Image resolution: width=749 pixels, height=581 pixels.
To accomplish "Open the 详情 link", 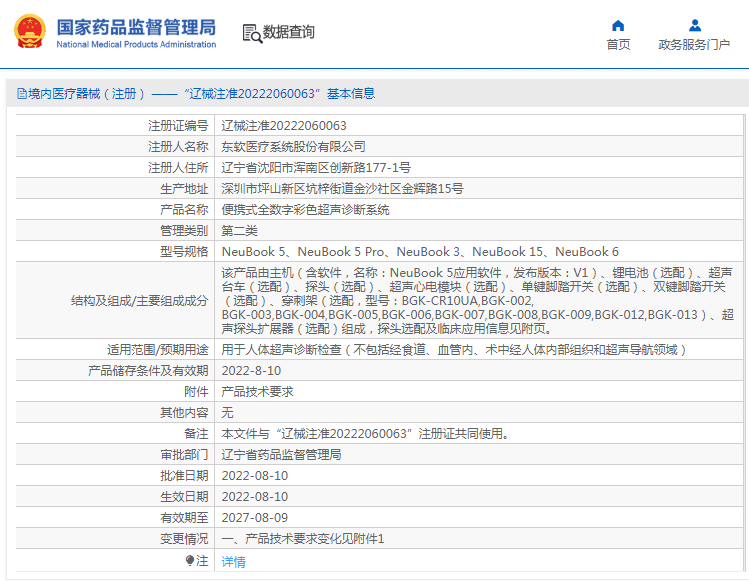I will [234, 561].
